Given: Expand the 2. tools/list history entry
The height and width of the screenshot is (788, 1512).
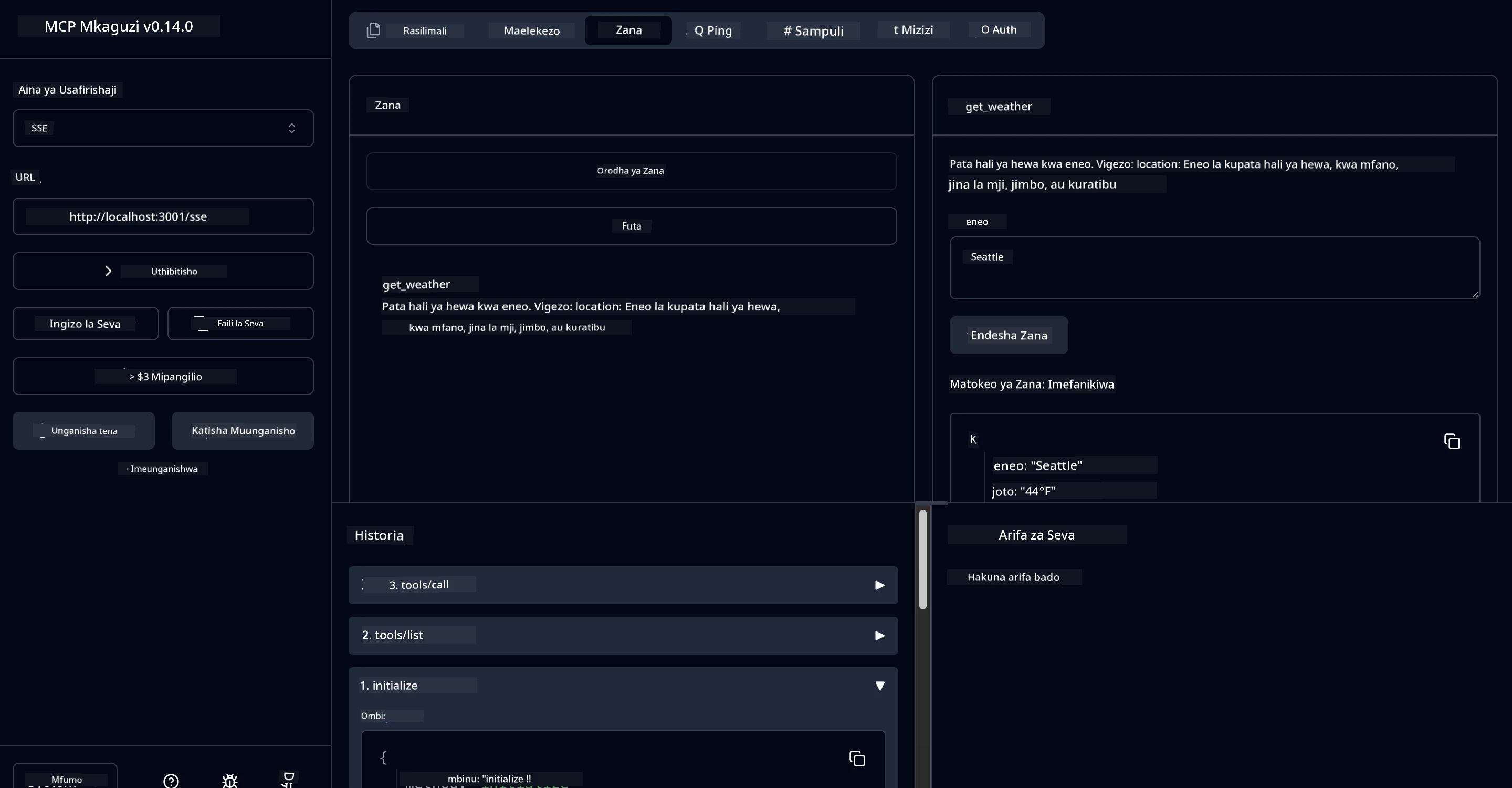Looking at the screenshot, I should 623,635.
